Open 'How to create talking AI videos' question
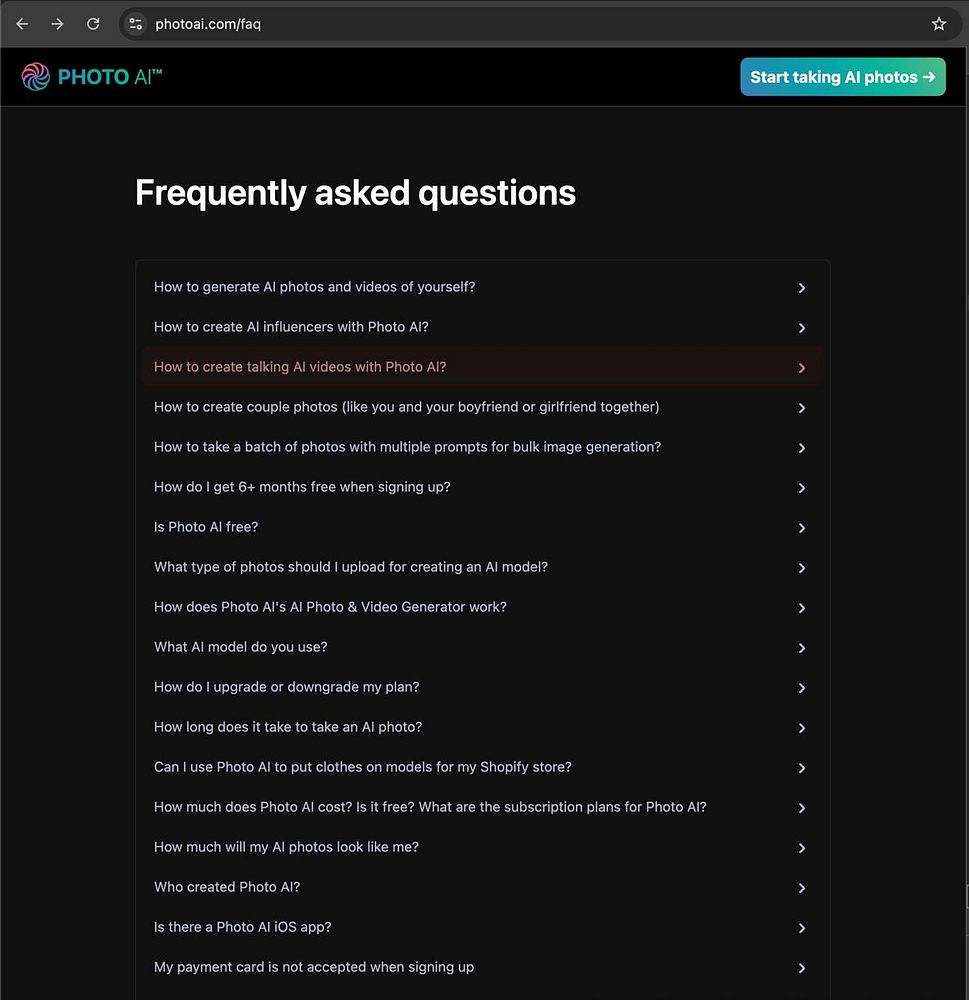 (x=300, y=367)
